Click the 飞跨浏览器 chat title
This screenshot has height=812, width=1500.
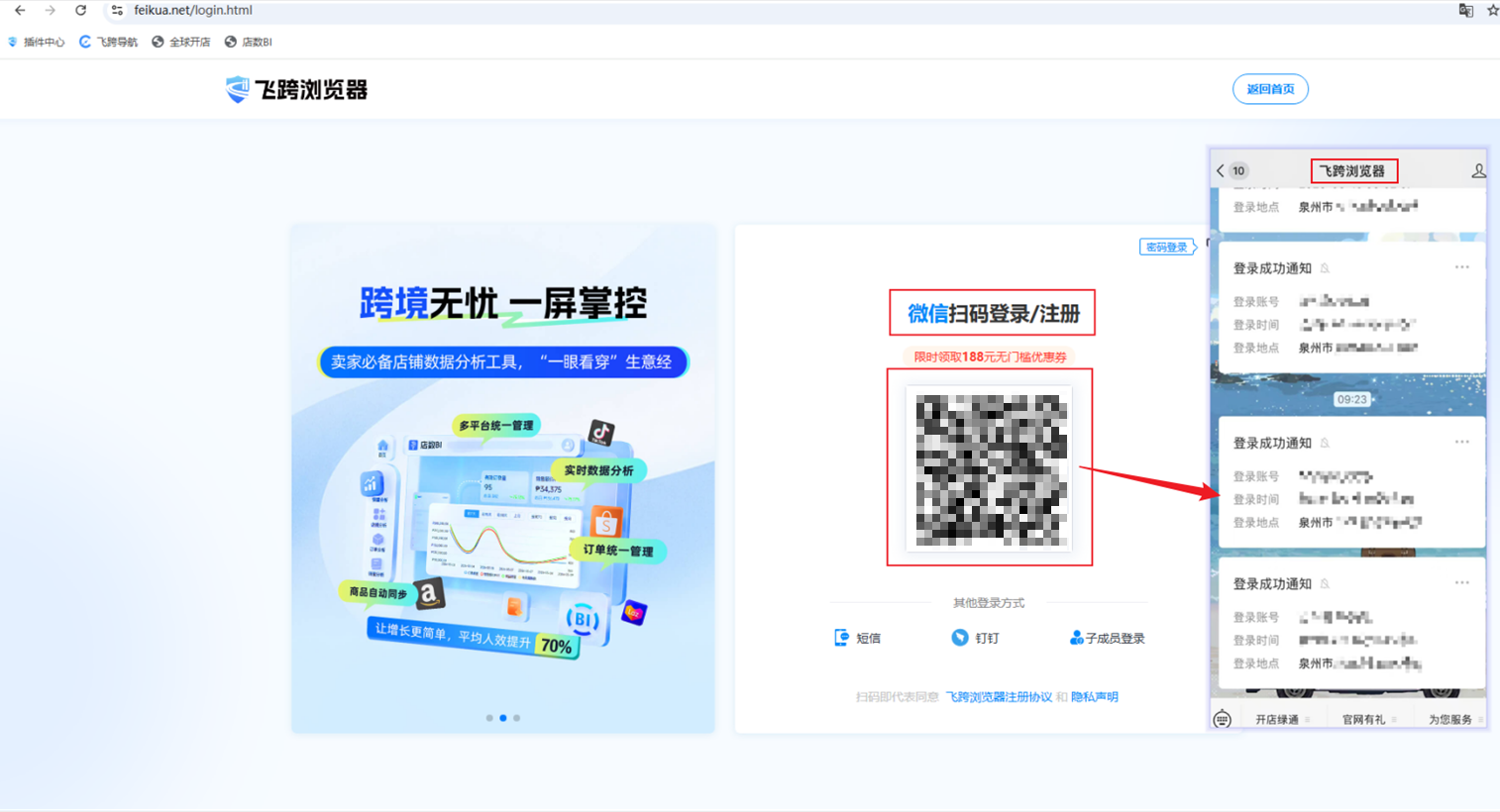pyautogui.click(x=1352, y=171)
